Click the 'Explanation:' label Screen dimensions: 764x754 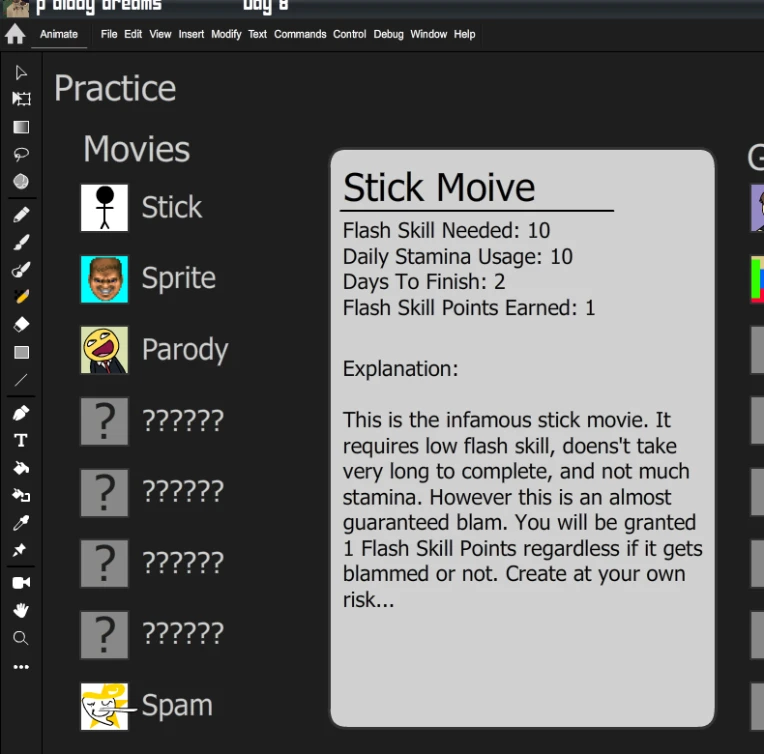pyautogui.click(x=401, y=369)
